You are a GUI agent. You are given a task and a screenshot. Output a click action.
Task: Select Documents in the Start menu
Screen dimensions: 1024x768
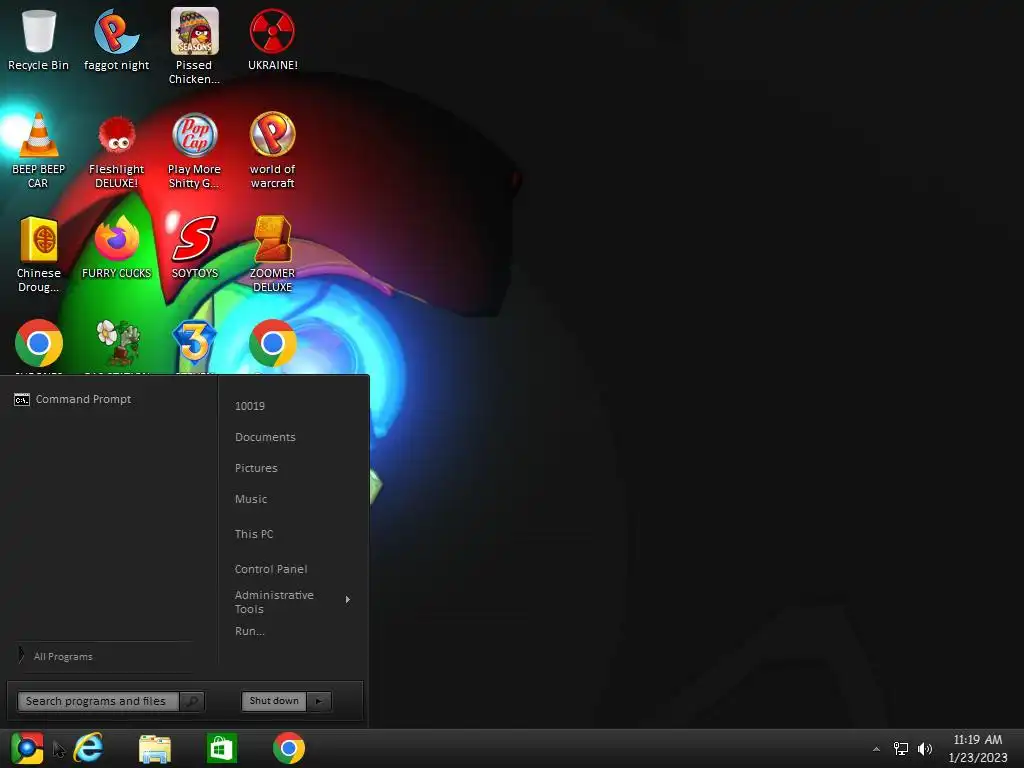point(265,437)
